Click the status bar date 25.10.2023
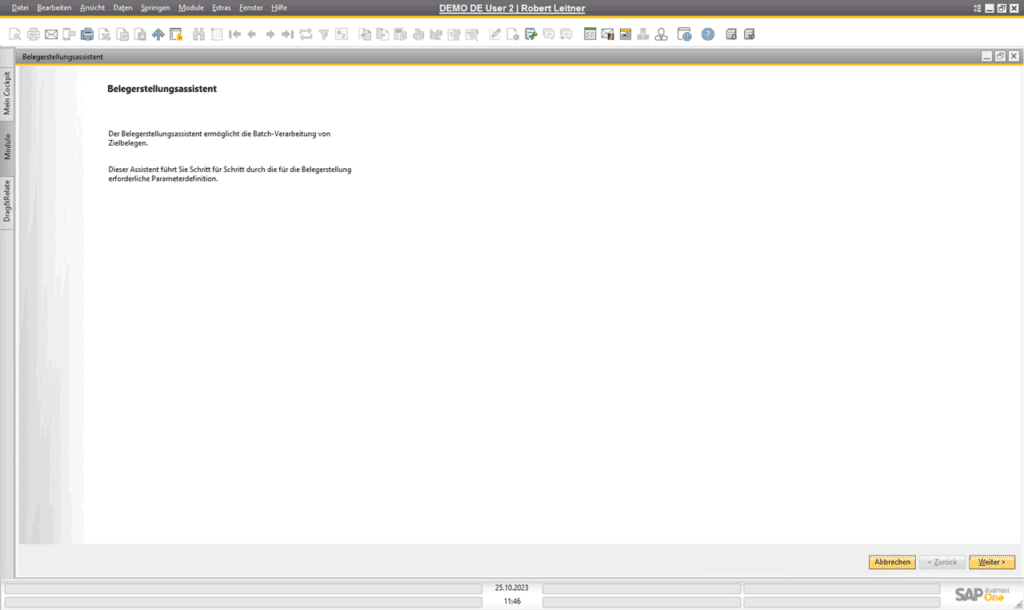 (x=511, y=588)
